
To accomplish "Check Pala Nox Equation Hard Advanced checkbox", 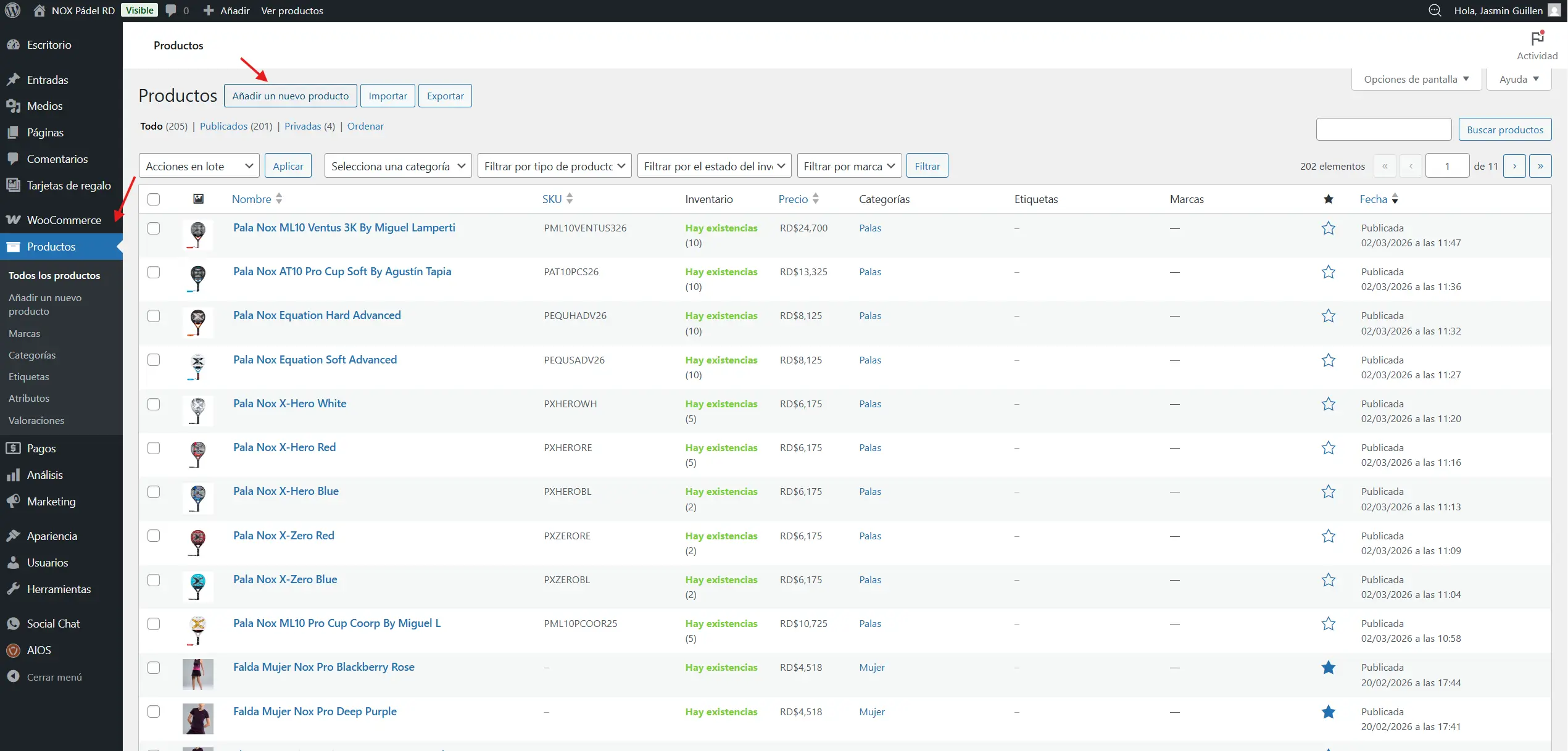I will coord(154,316).
